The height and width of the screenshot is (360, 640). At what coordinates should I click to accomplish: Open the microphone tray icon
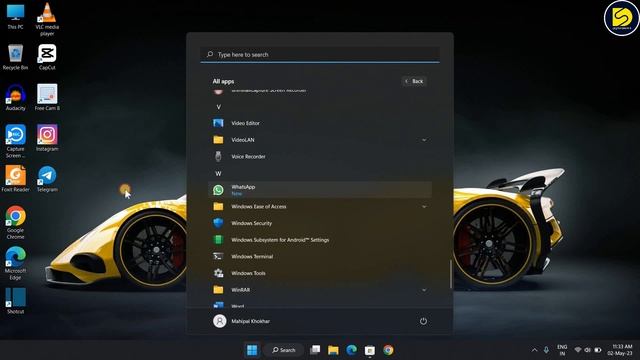tap(546, 350)
